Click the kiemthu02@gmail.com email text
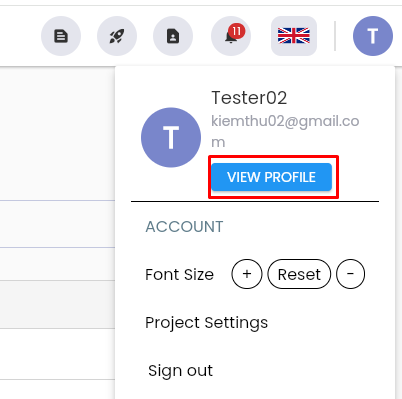 click(285, 131)
